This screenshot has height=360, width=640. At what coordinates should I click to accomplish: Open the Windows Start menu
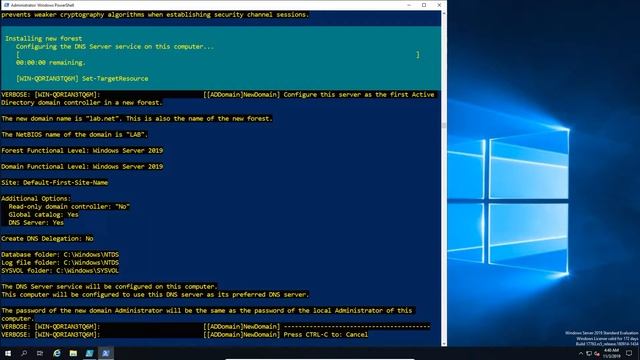click(x=8, y=353)
